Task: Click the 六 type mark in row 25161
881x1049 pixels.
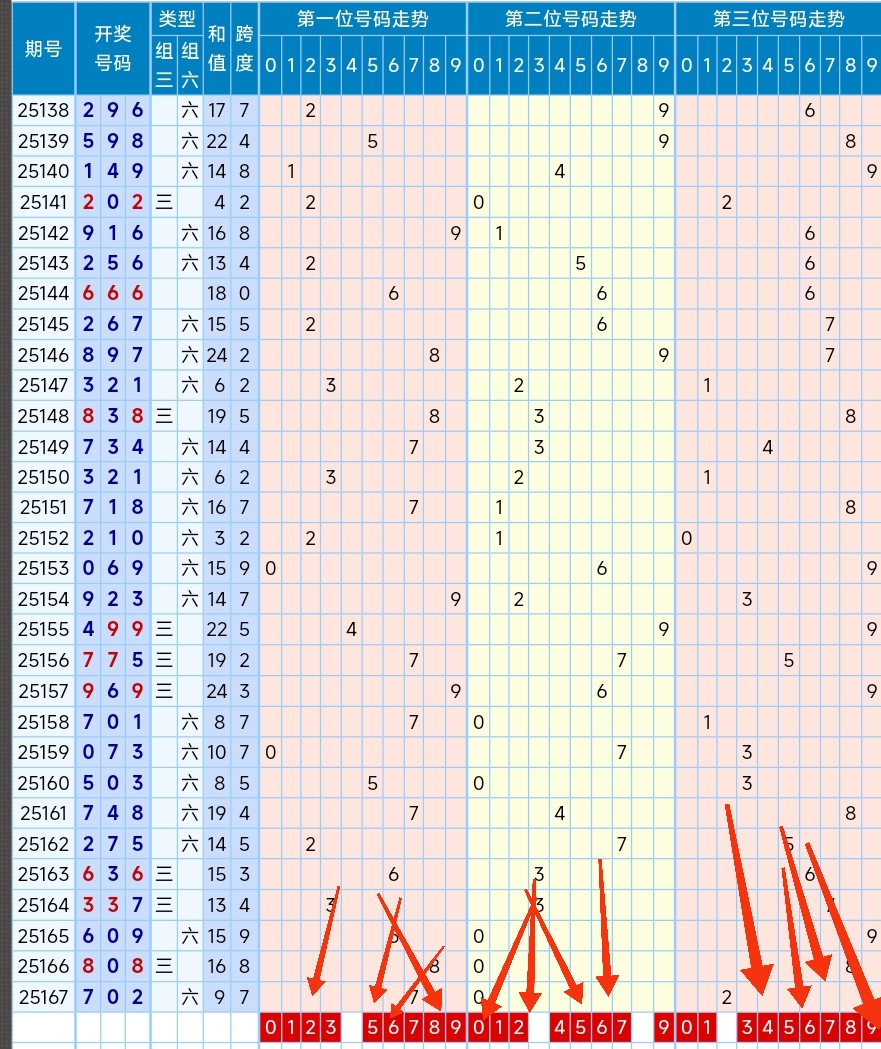Action: [190, 814]
